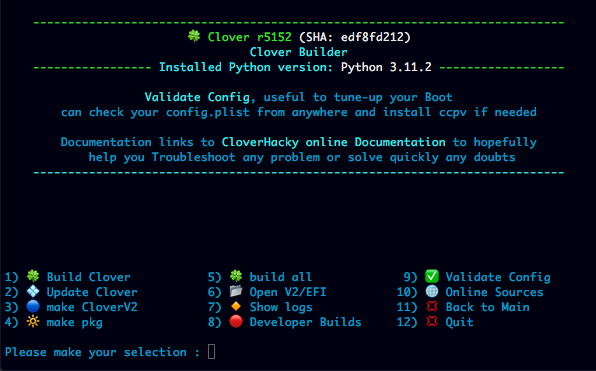The width and height of the screenshot is (596, 371).
Task: Click the 'Clover r5152' version text
Action: click(250, 37)
